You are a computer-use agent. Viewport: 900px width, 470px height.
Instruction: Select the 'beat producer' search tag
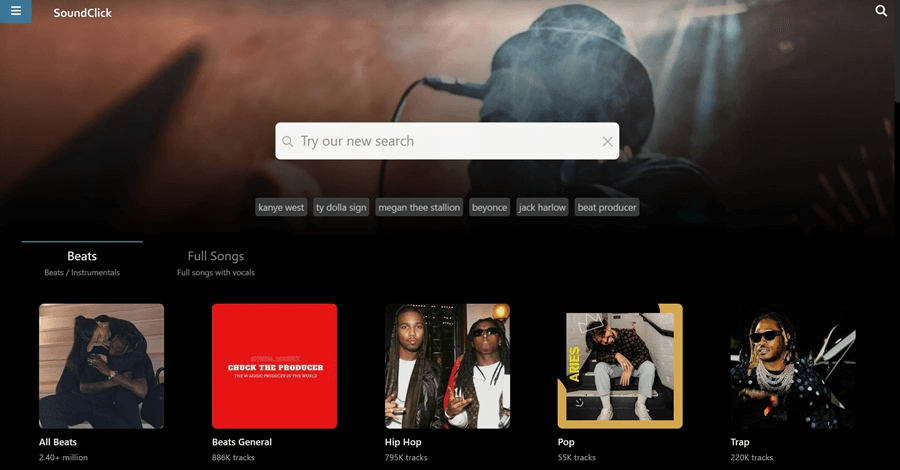coord(607,207)
